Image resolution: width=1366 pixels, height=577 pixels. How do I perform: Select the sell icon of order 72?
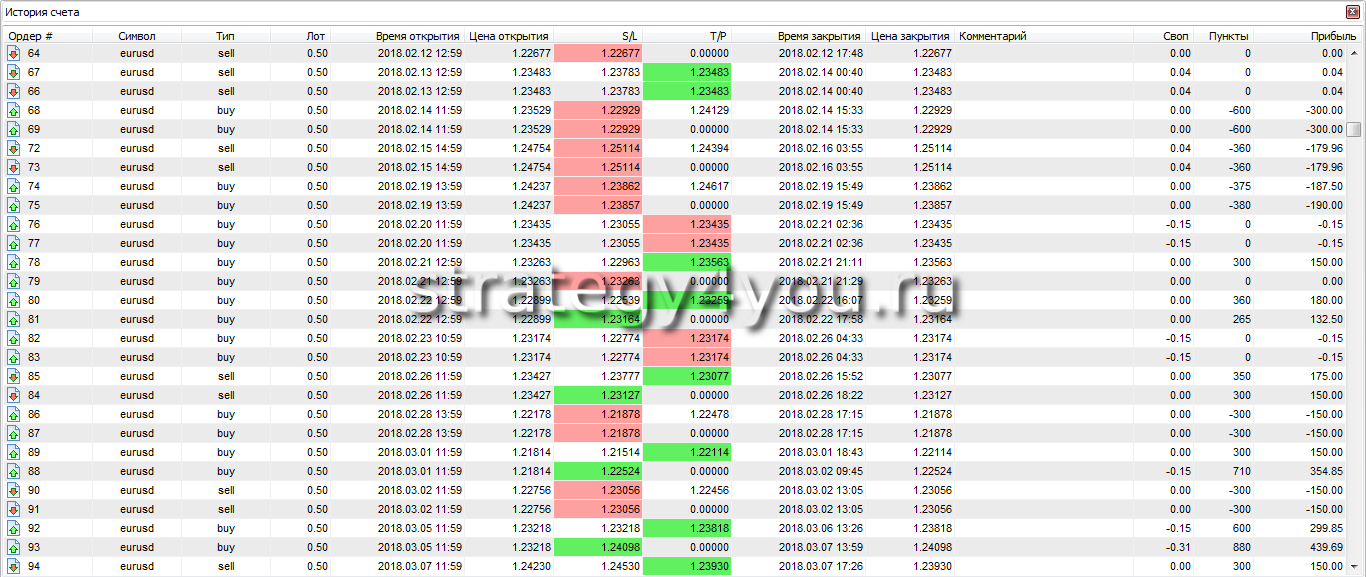pos(14,148)
